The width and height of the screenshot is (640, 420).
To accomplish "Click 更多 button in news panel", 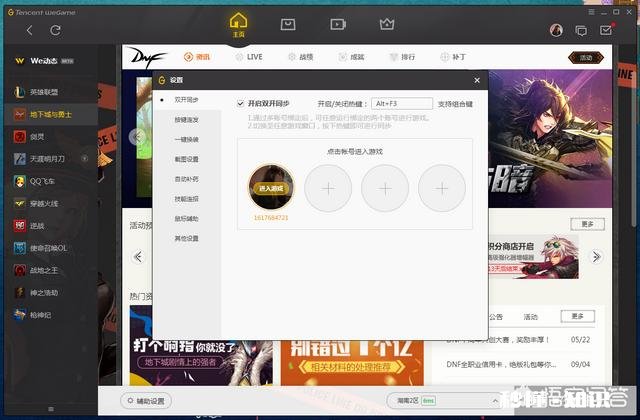I will [578, 316].
